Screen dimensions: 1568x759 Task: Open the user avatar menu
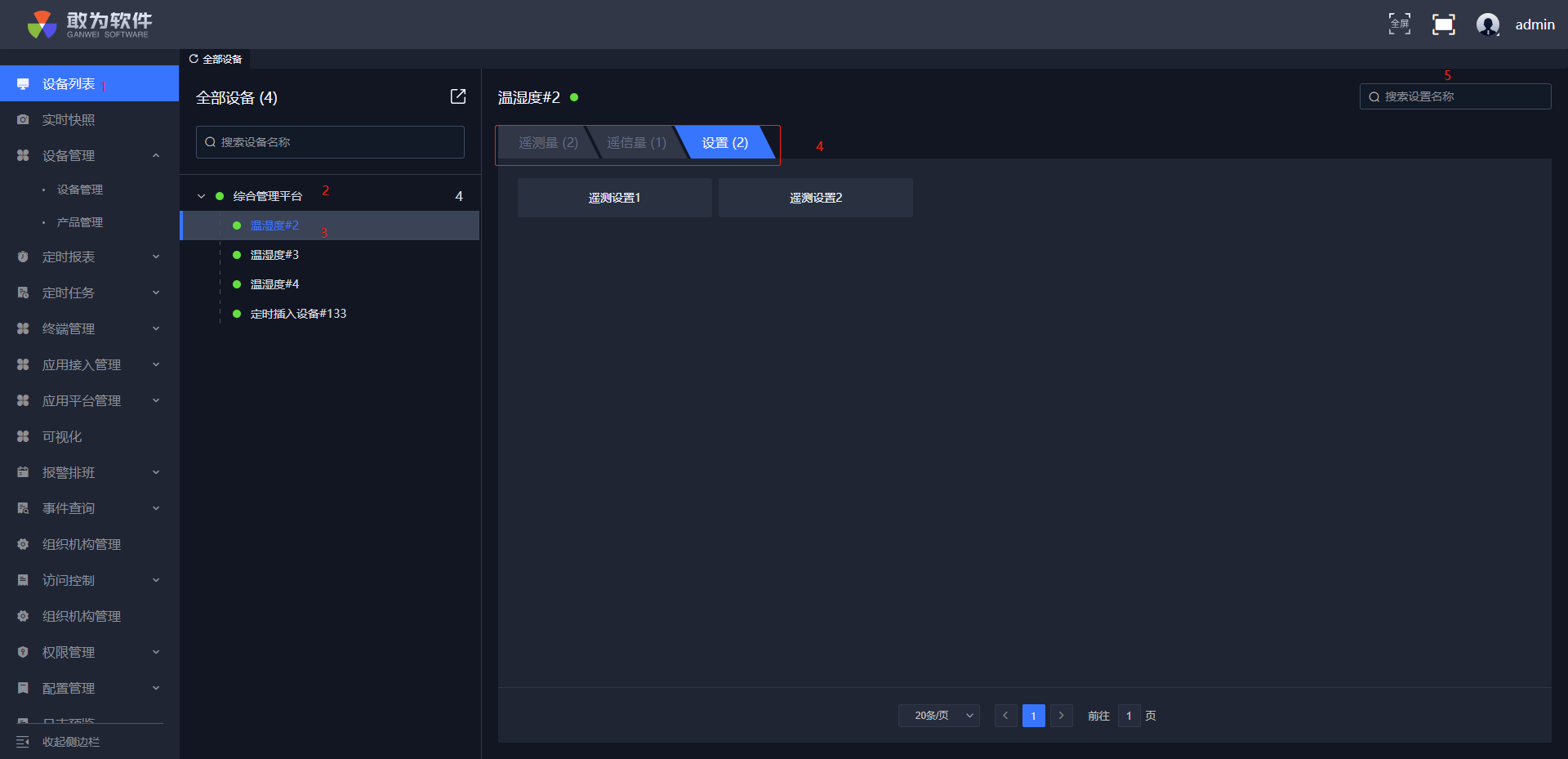pos(1488,25)
